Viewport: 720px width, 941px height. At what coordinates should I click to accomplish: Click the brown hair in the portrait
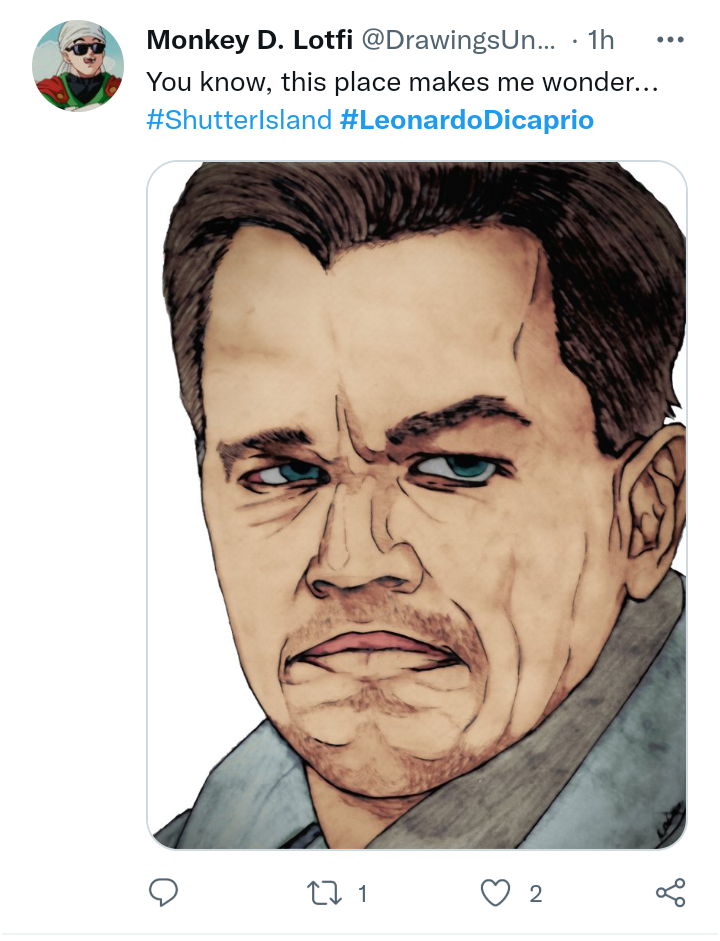coord(420,216)
